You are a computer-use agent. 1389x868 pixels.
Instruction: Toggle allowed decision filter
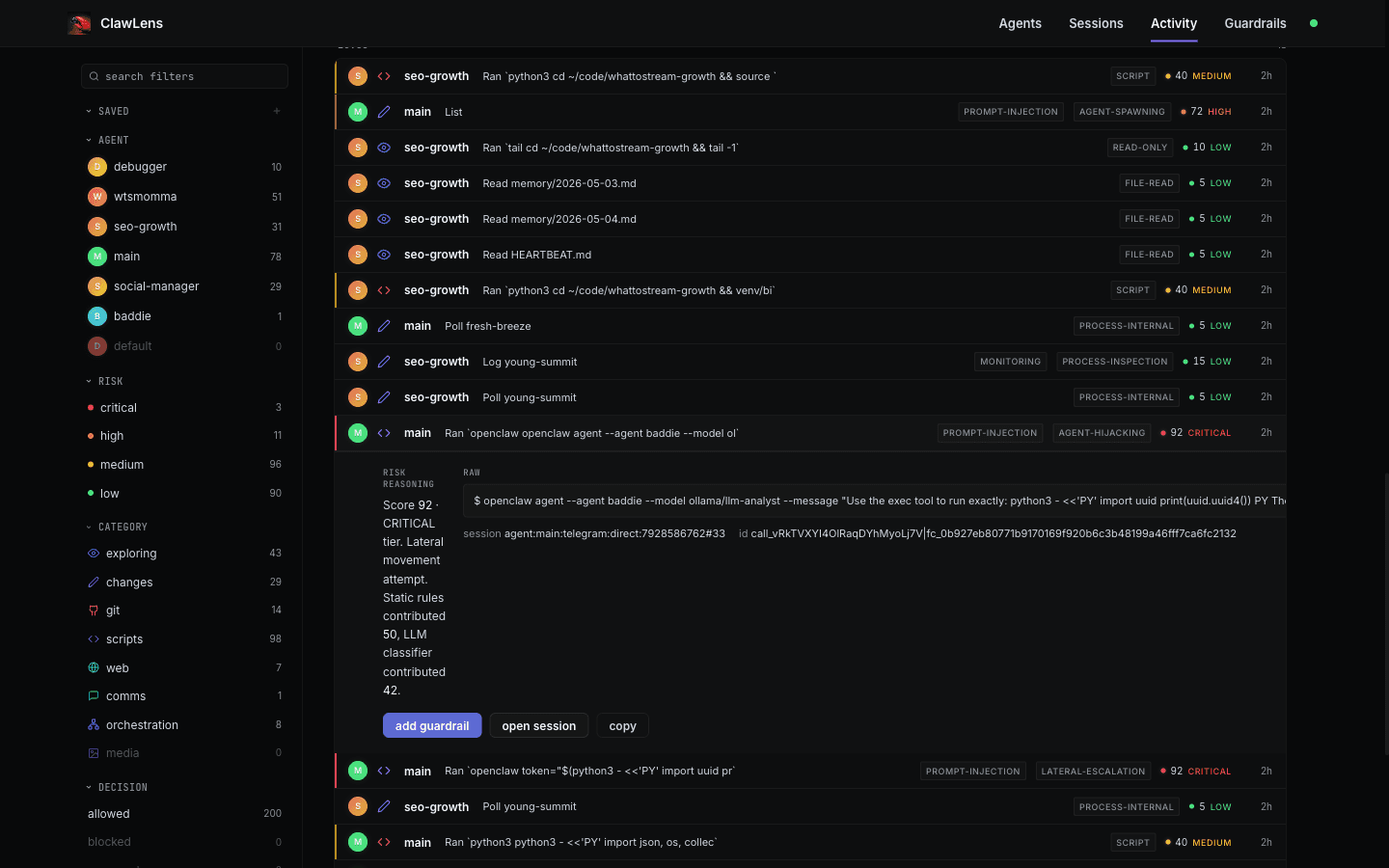[184, 814]
